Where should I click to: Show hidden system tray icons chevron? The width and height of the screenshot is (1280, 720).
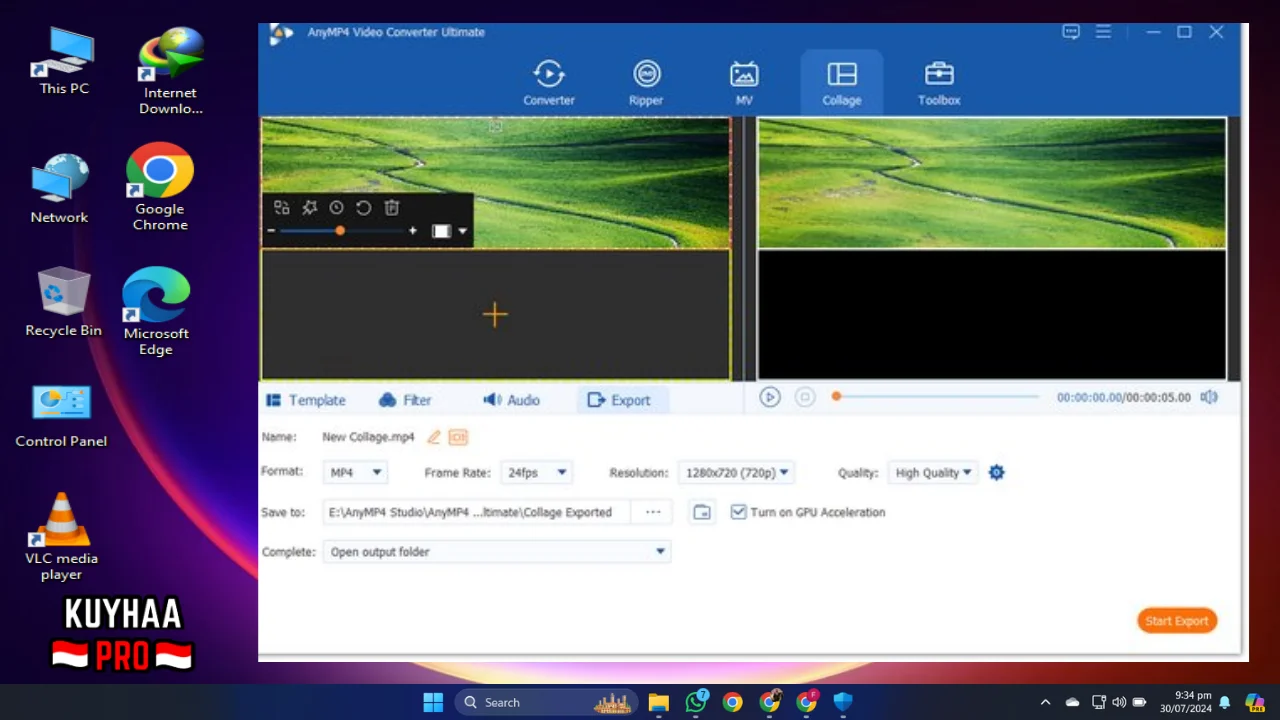pyautogui.click(x=1045, y=702)
